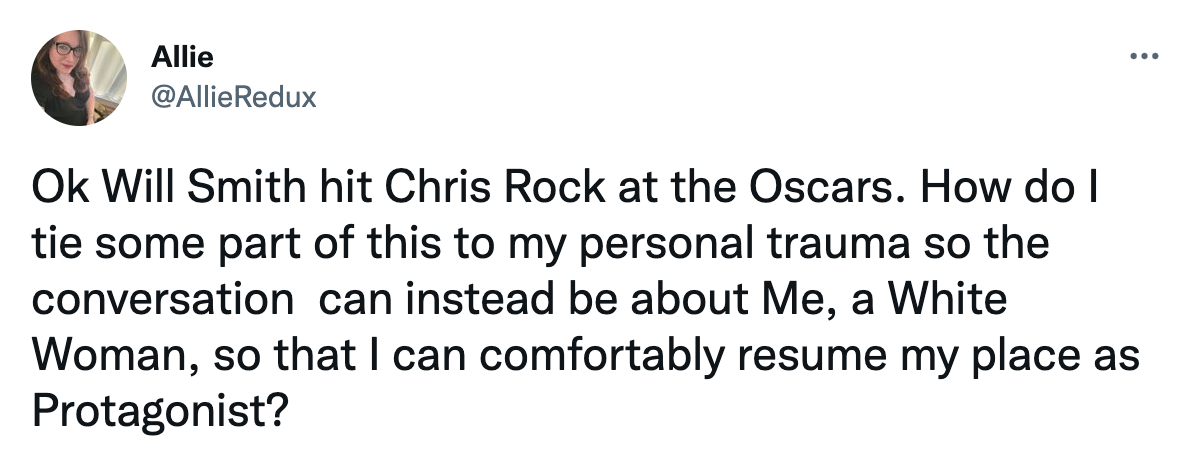Viewport: 1182px width, 462px height.
Task: Click the words "Will Smith" in the tweet
Action: [171, 190]
